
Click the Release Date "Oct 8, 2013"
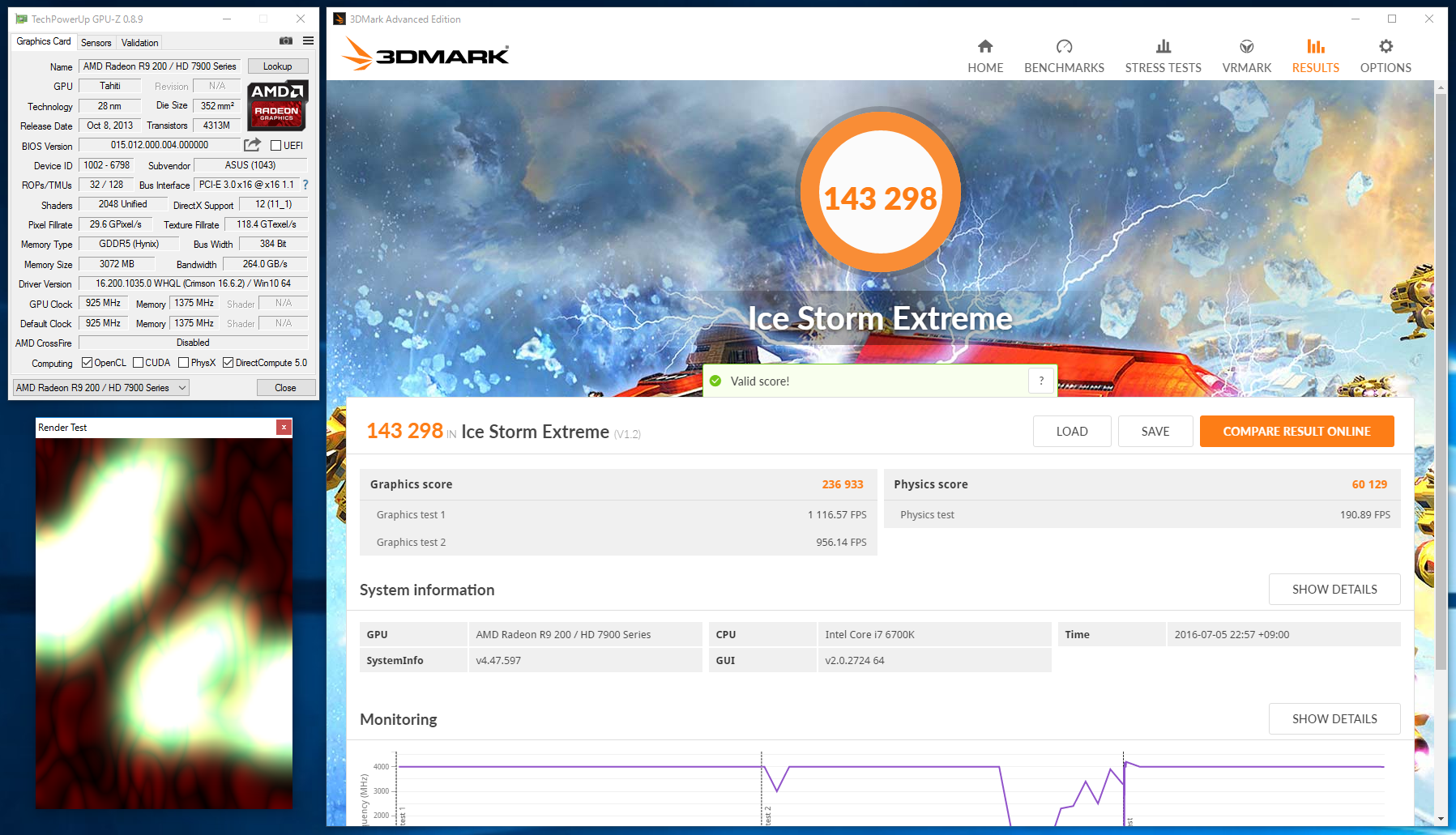110,126
